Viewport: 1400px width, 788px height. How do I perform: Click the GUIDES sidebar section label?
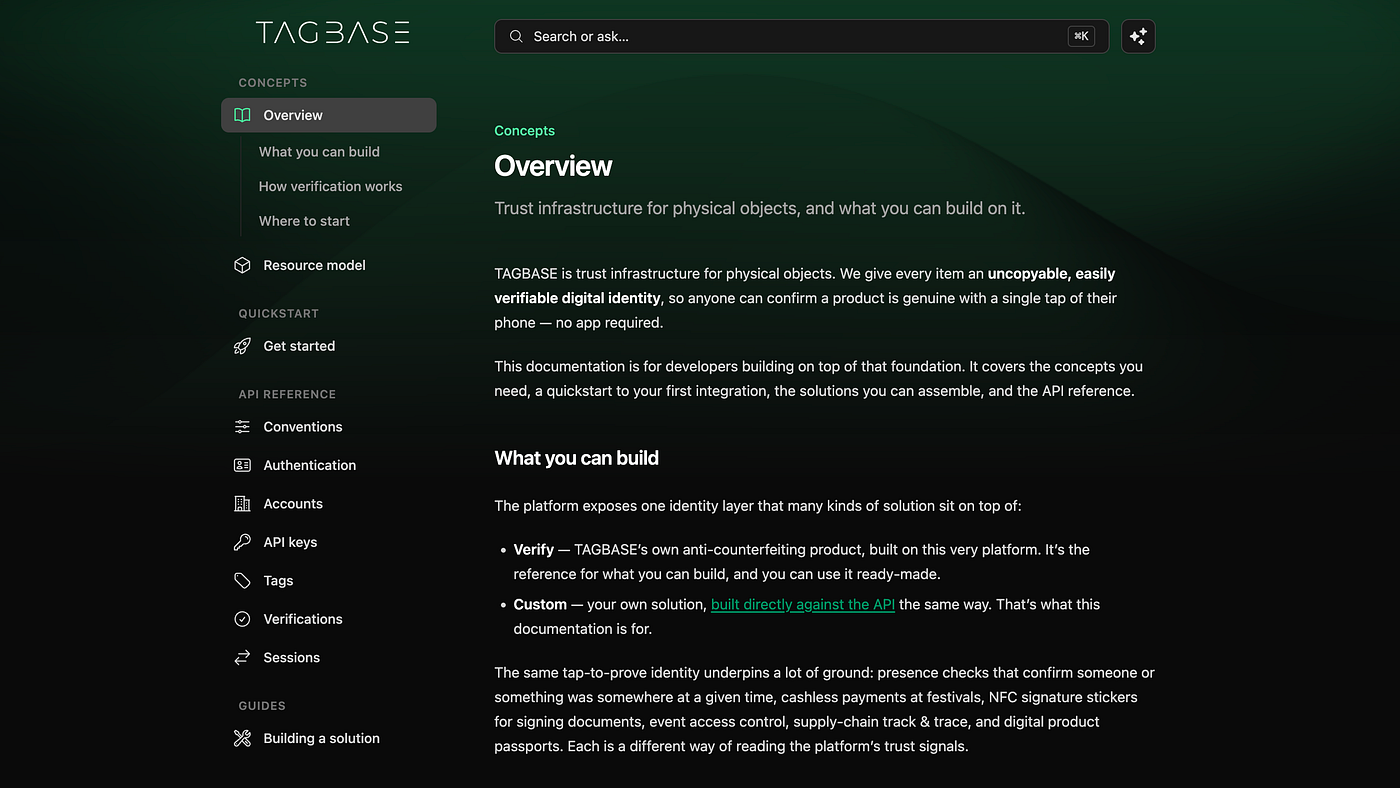[262, 706]
